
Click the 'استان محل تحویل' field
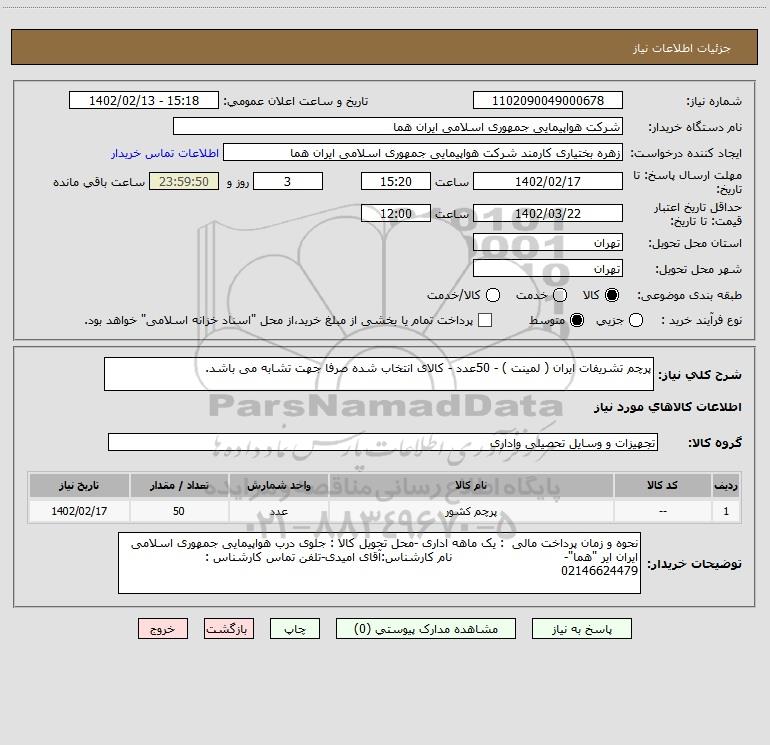[x=547, y=243]
